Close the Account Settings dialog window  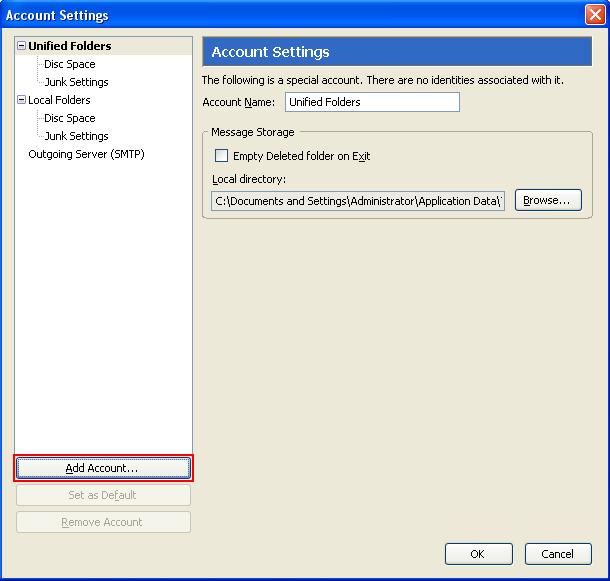click(x=595, y=15)
